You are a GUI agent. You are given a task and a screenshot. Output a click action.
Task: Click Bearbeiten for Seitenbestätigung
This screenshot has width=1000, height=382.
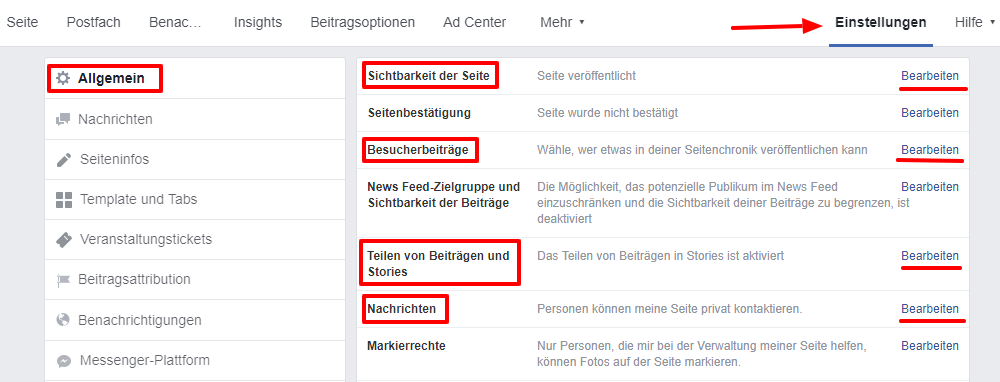[930, 113]
